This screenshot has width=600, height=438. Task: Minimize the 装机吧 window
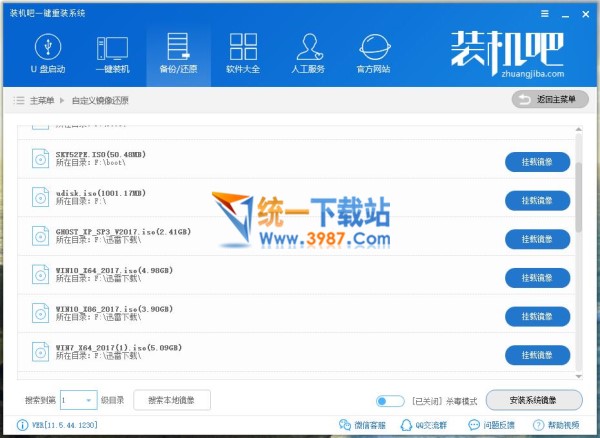click(x=565, y=15)
